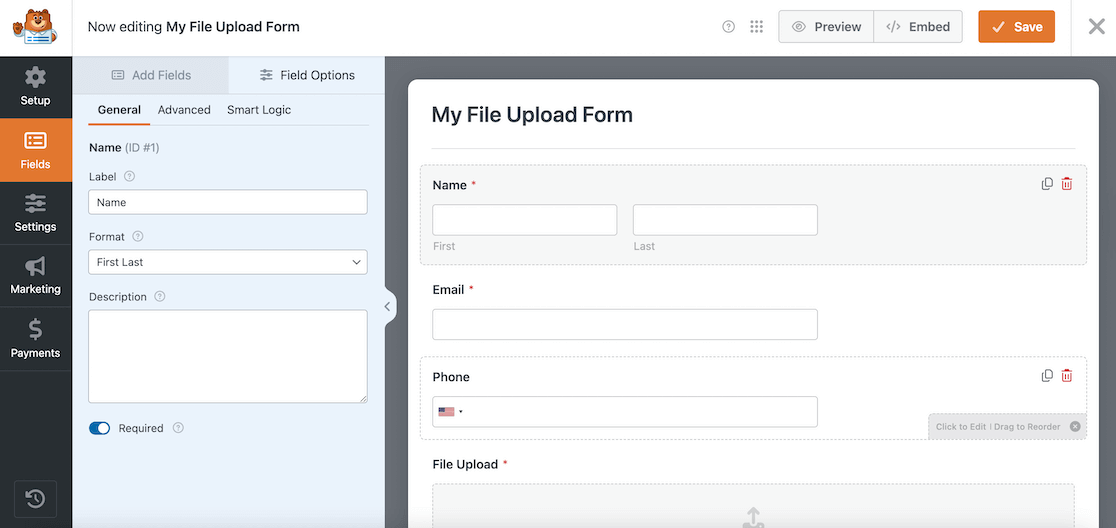Open the US flag country dropdown

pyautogui.click(x=451, y=411)
